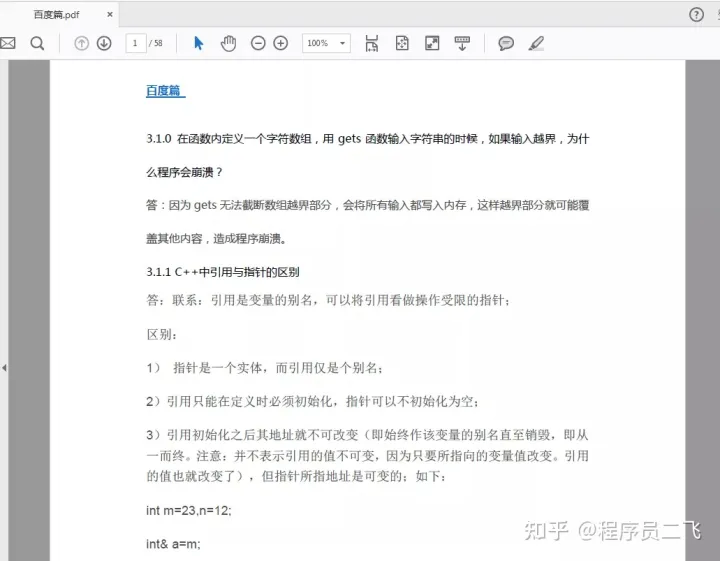
Task: Click the line 盖其他内容,造成程序崩溃。
Action: (x=216, y=238)
